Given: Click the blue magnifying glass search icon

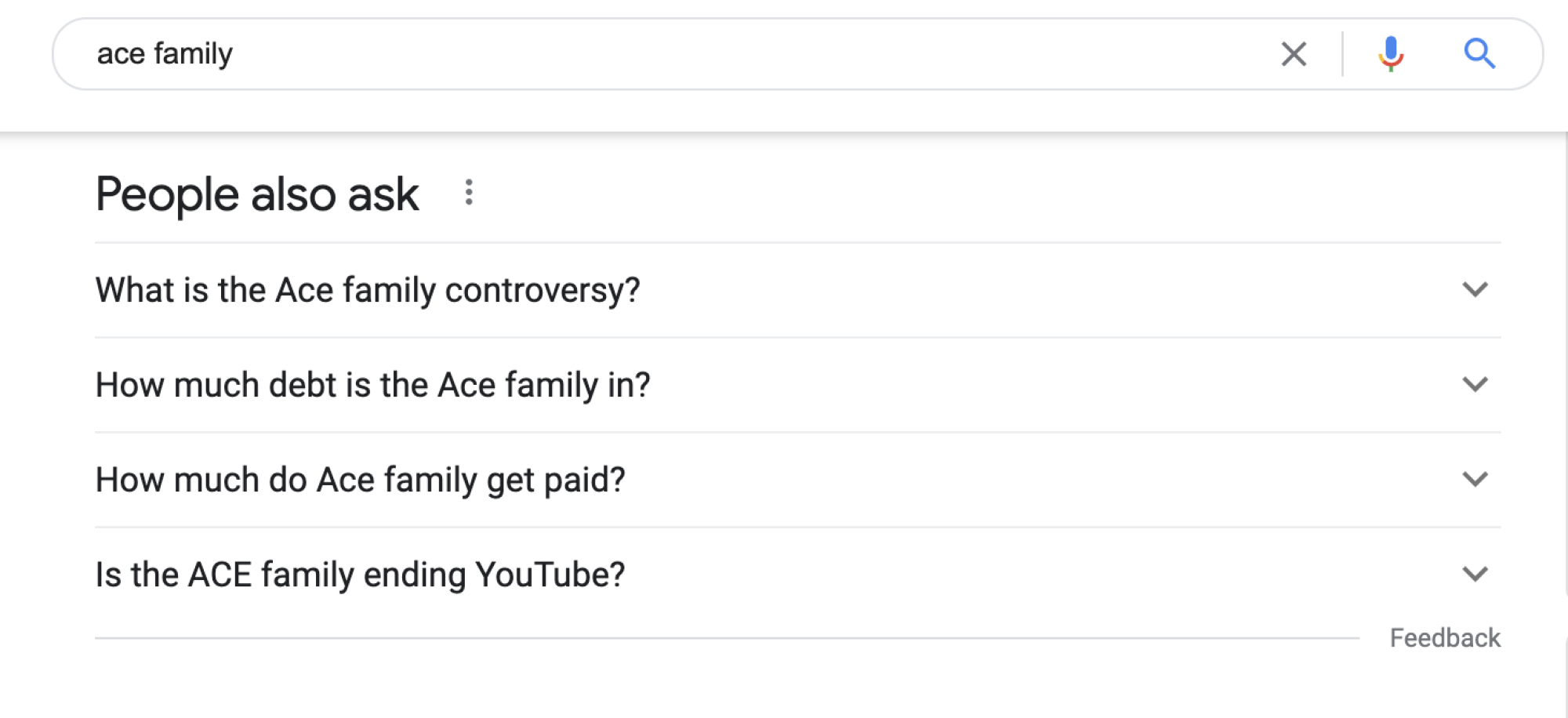Looking at the screenshot, I should [1479, 54].
